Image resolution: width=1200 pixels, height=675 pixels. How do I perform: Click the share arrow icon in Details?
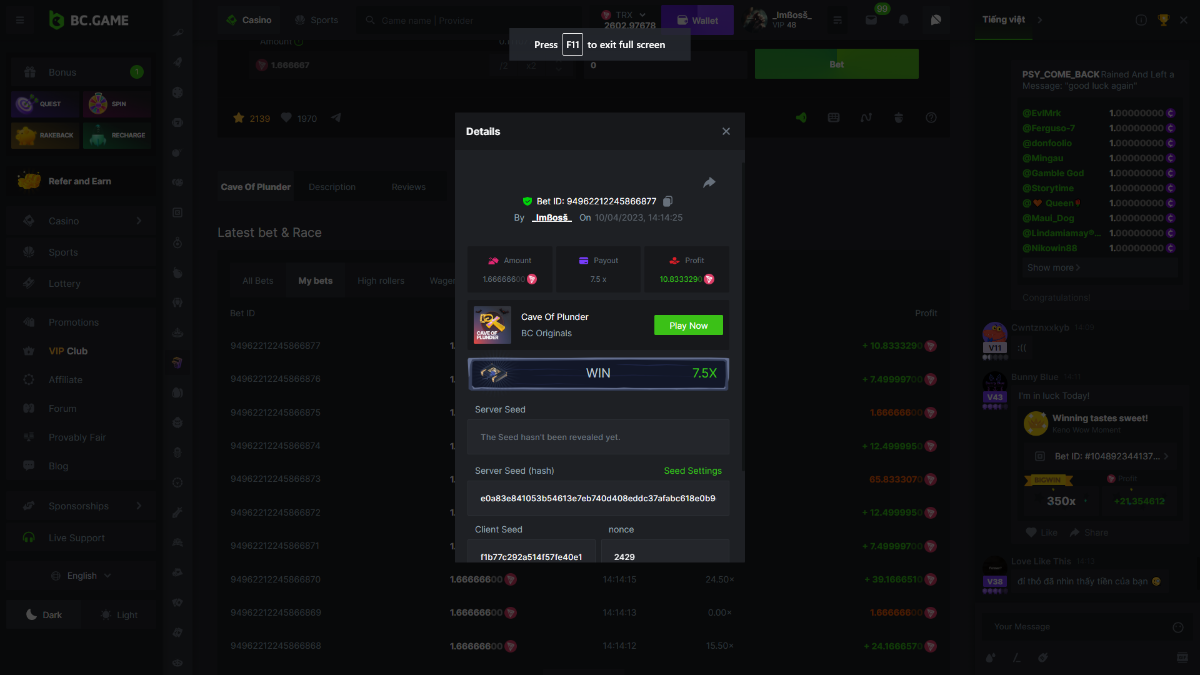click(x=709, y=182)
